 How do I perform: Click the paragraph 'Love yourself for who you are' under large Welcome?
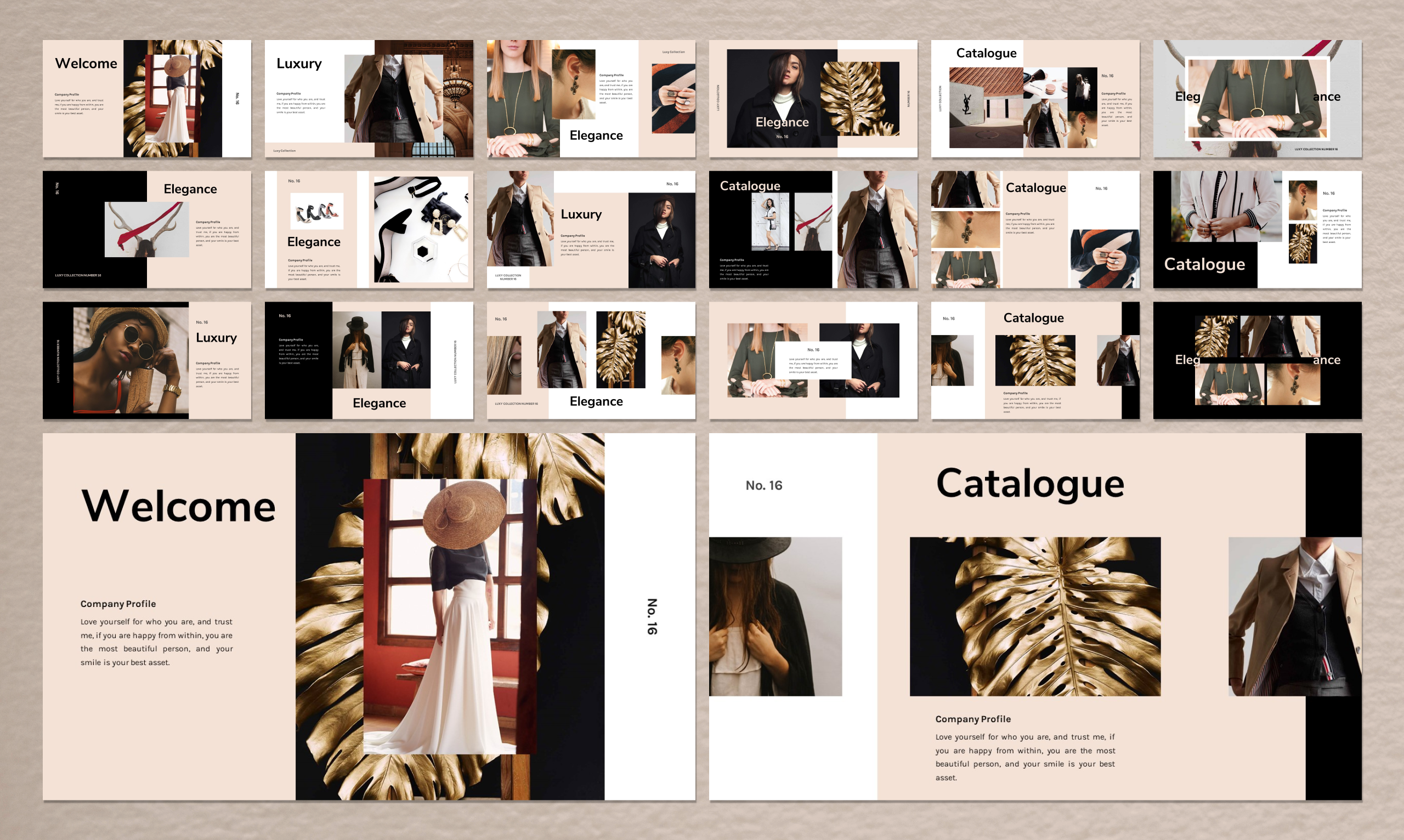tap(156, 642)
